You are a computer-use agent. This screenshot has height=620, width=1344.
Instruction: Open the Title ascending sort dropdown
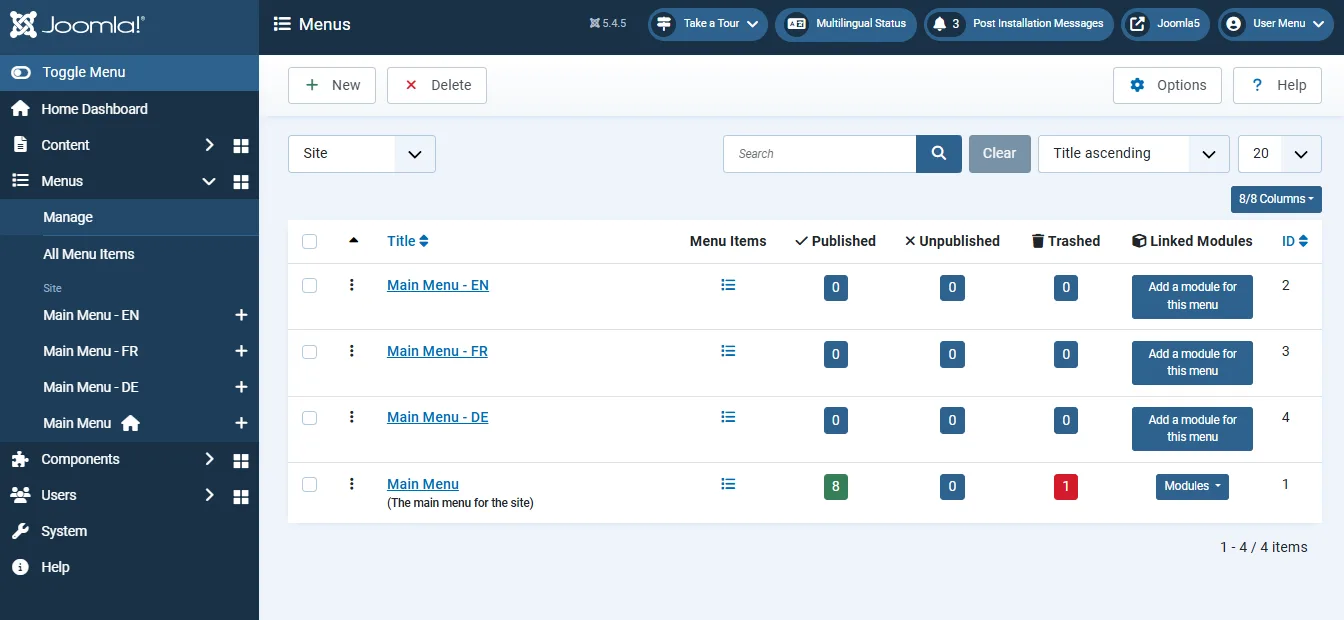1134,154
